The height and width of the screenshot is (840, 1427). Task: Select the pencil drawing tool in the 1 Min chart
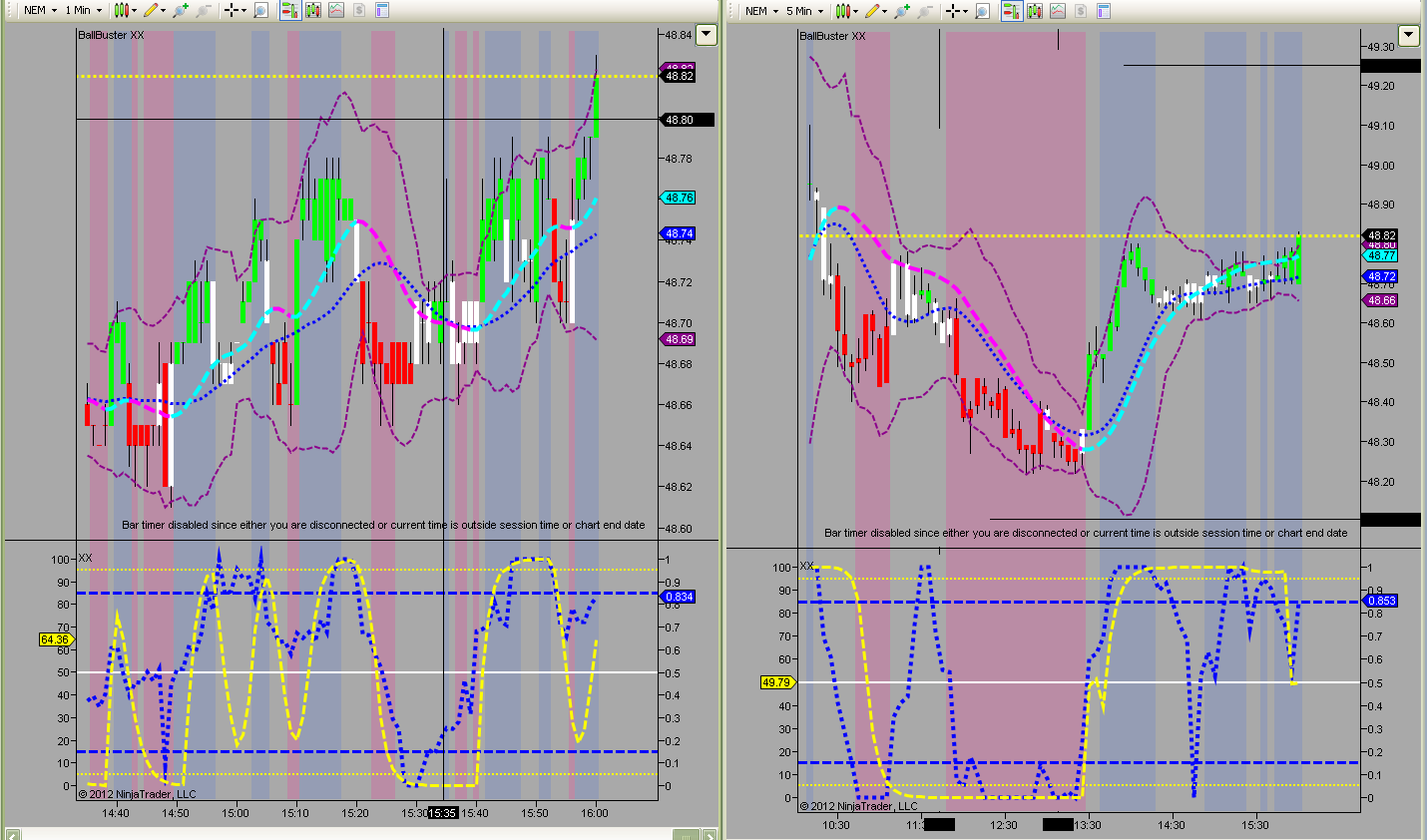150,10
